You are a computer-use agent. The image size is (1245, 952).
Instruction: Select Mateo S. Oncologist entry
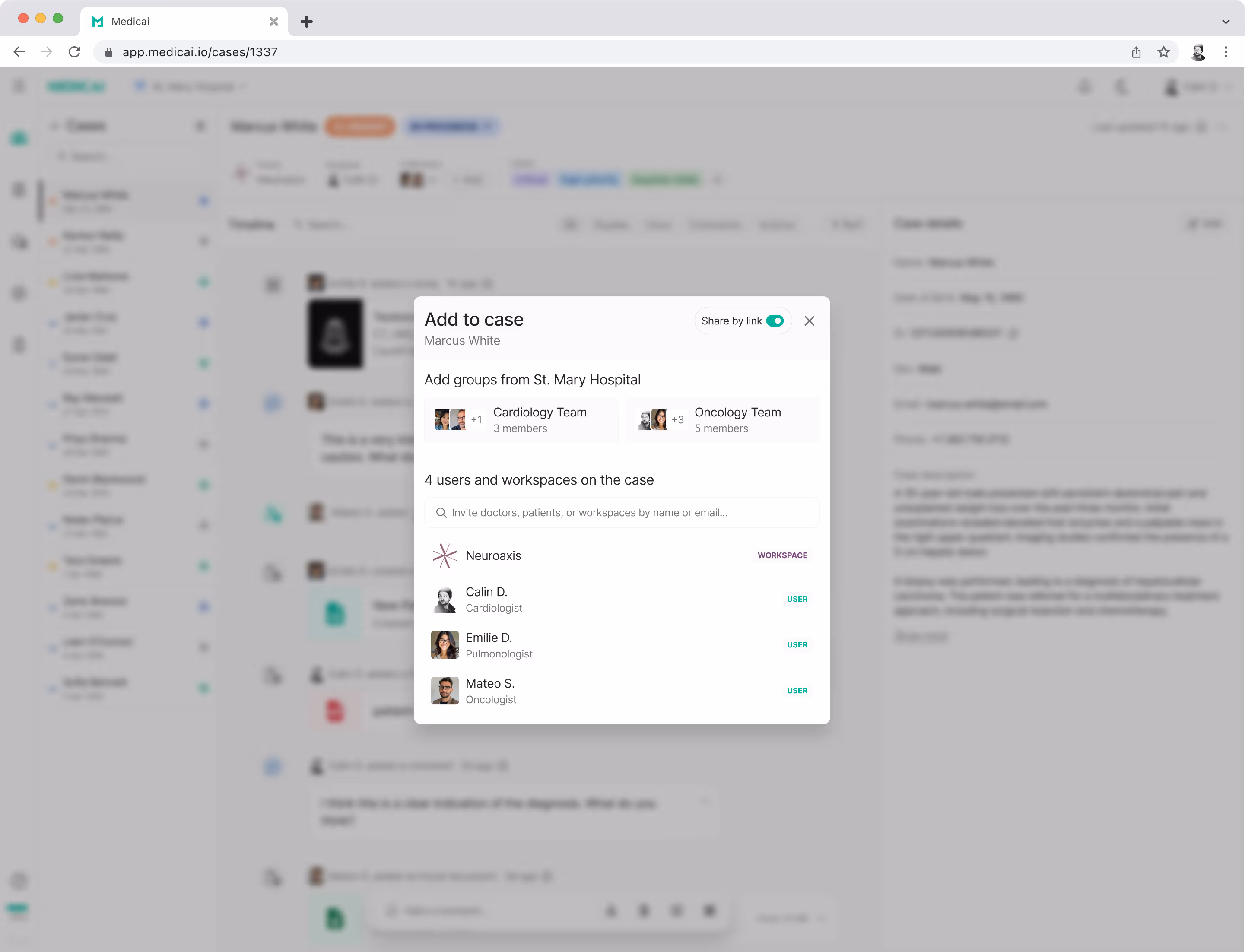(x=491, y=691)
